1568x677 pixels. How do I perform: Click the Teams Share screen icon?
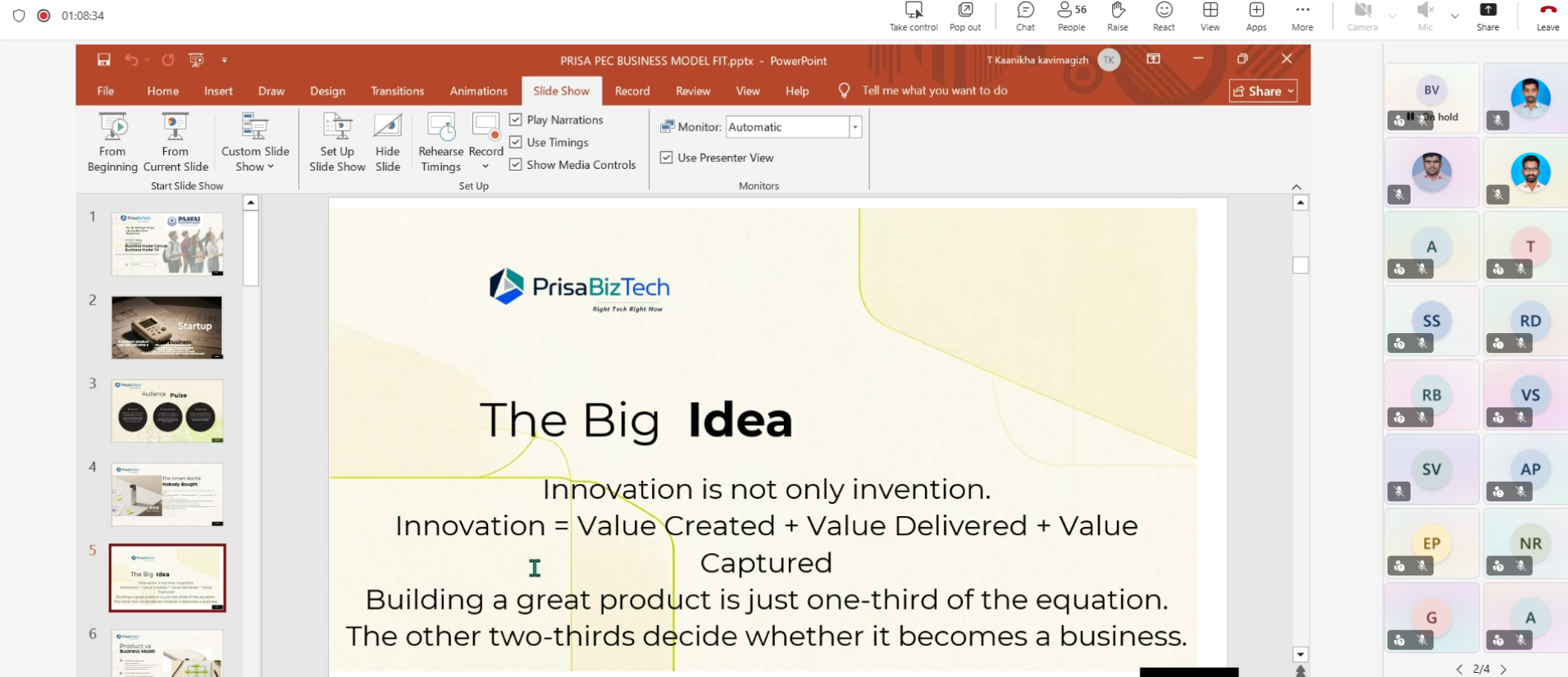click(1488, 10)
